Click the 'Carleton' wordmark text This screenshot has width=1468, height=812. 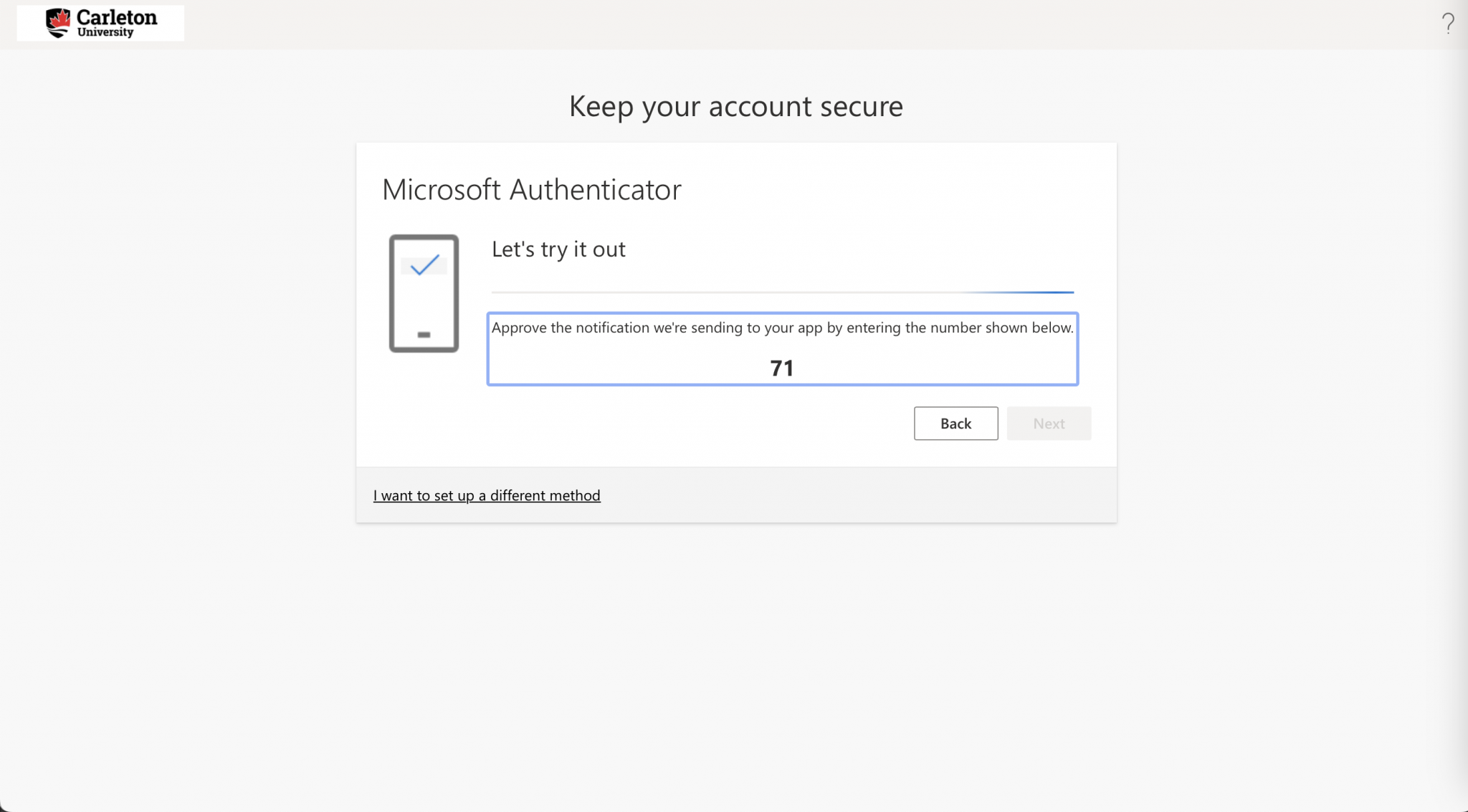(117, 17)
